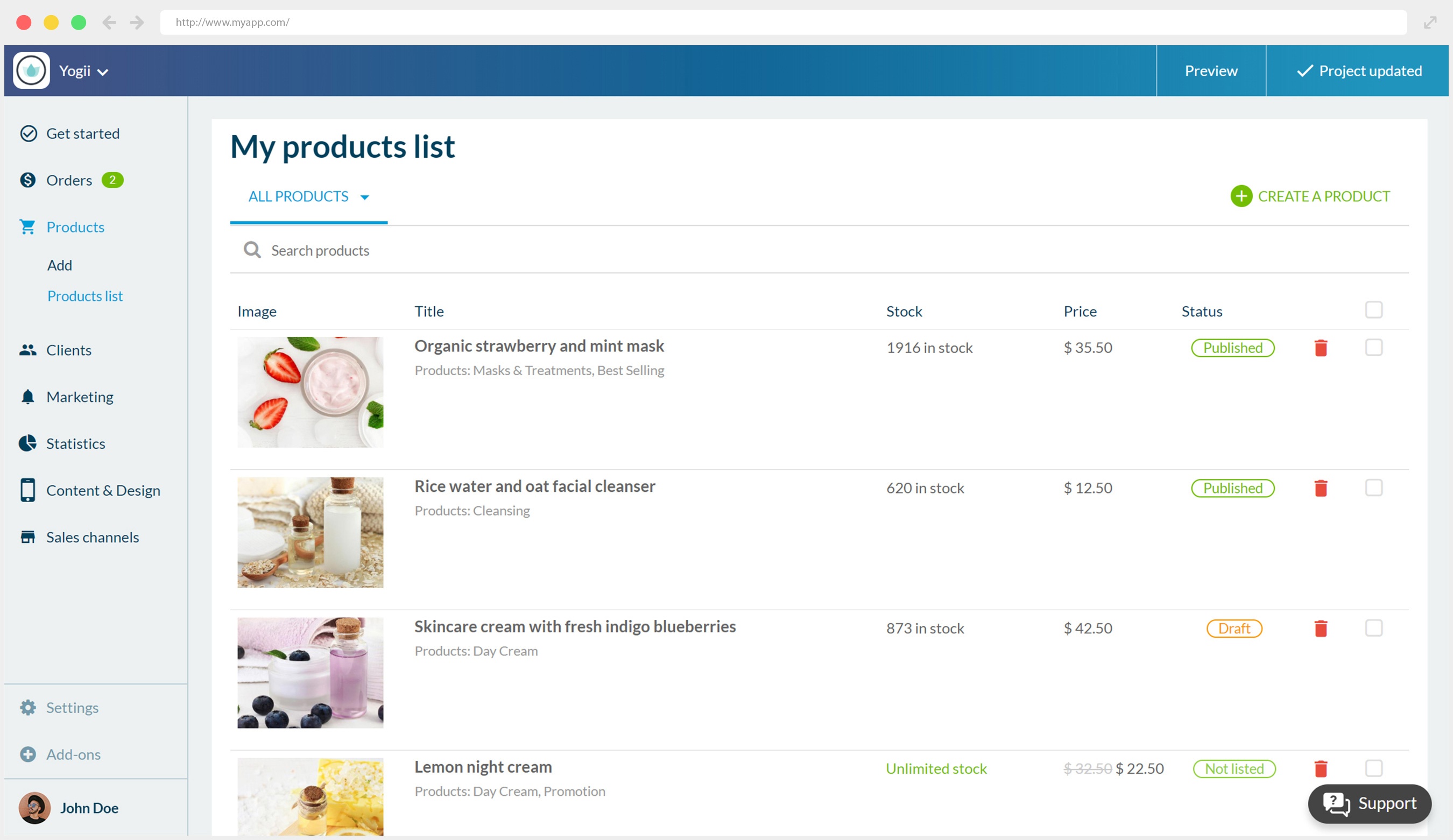Open Settings gear in sidebar

coord(27,708)
